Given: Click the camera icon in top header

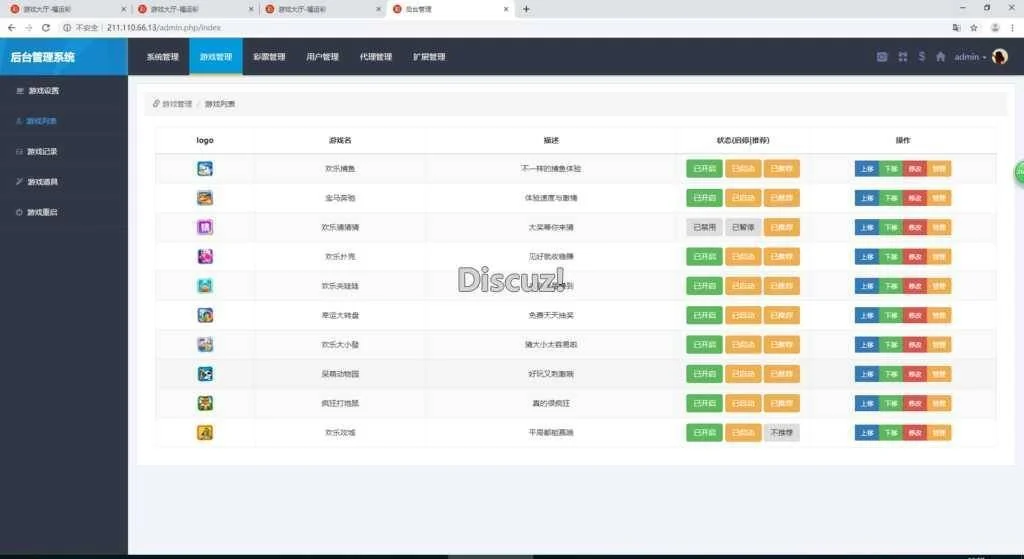Looking at the screenshot, I should (882, 57).
